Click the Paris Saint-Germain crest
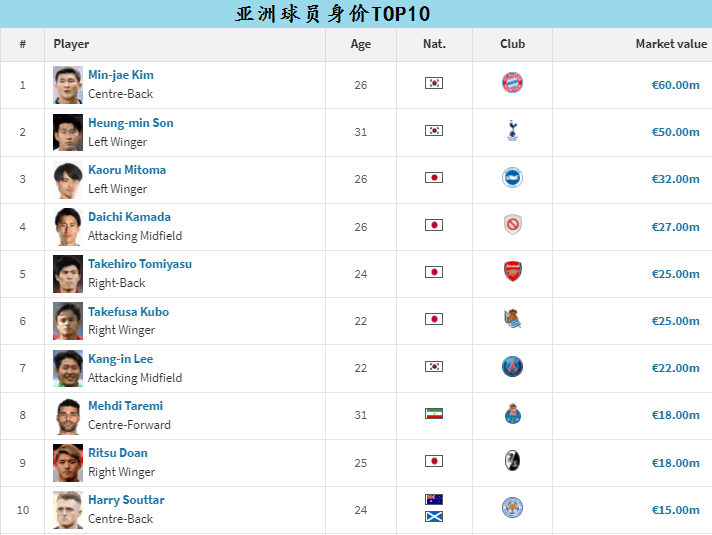712x535 pixels. (x=512, y=367)
